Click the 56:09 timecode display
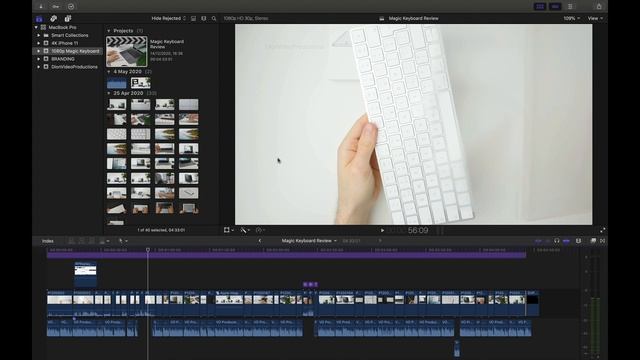Image resolution: width=640 pixels, height=360 pixels. tap(418, 230)
